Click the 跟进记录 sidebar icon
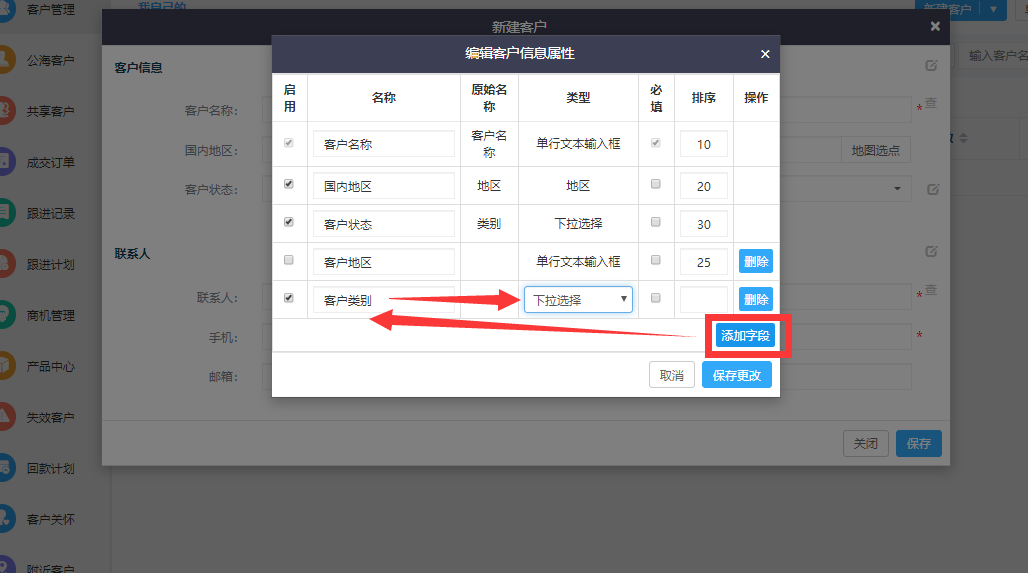 pyautogui.click(x=5, y=213)
